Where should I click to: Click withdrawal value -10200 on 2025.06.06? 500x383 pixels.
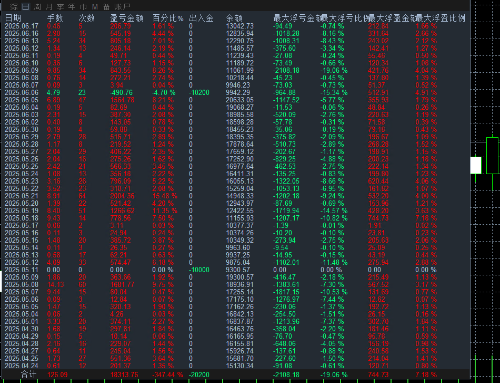(199, 92)
